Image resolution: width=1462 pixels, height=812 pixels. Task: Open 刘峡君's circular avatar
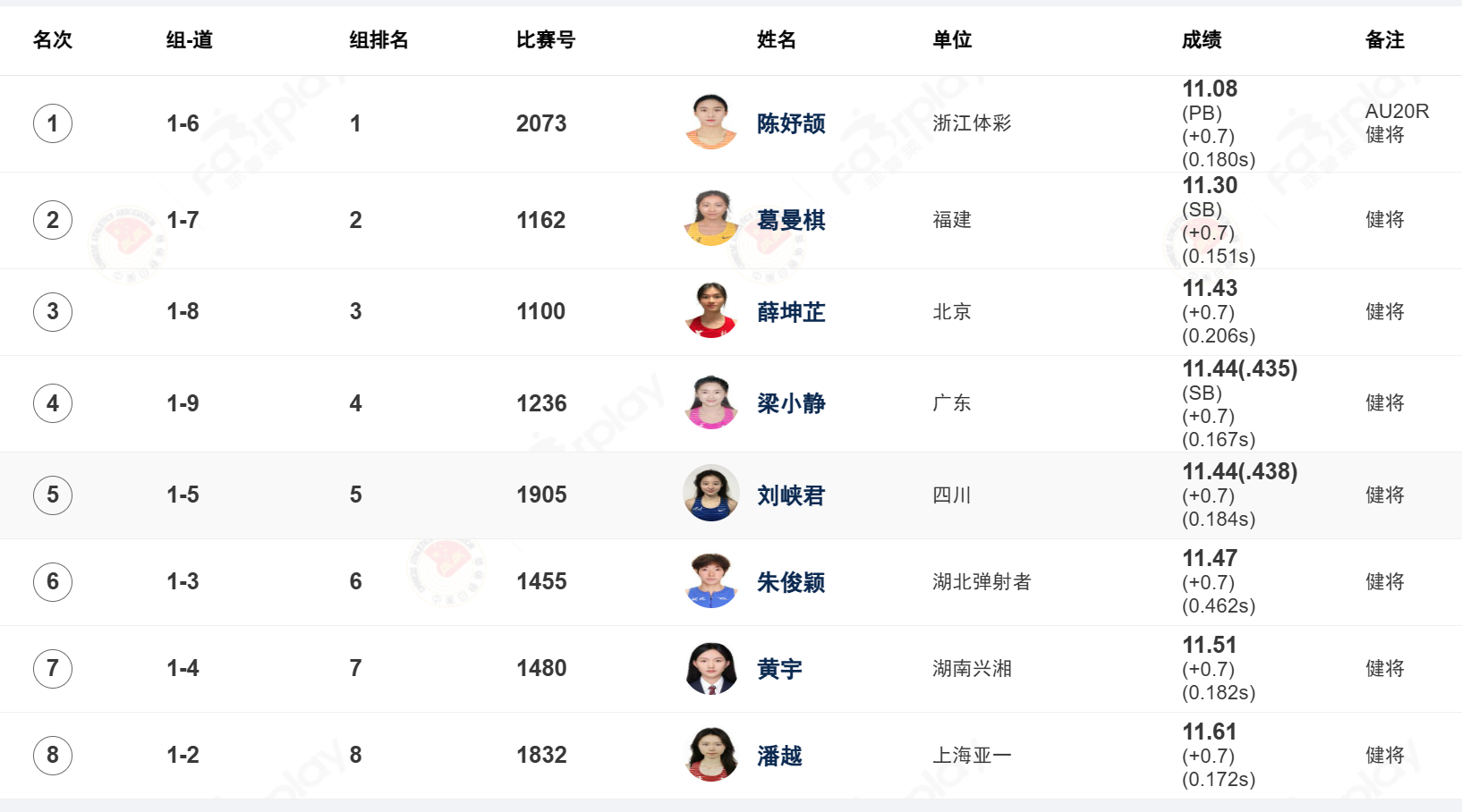[711, 495]
